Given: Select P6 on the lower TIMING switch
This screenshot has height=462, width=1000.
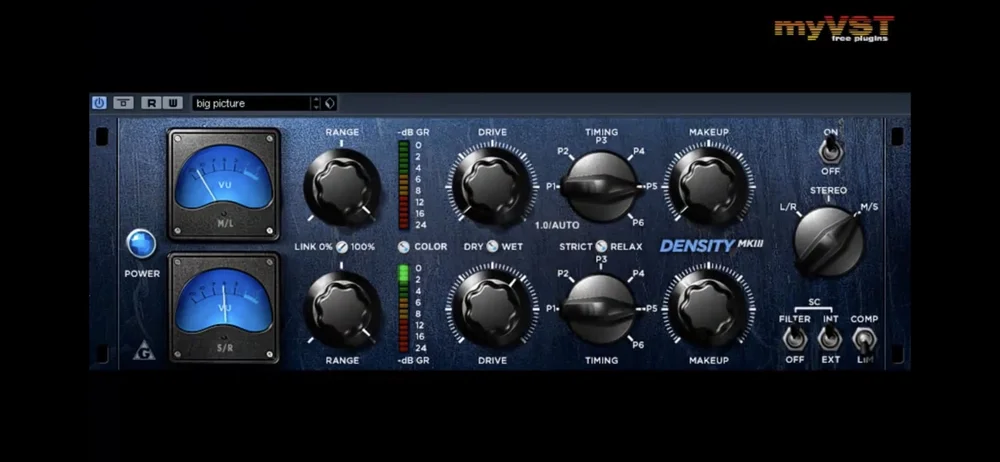Looking at the screenshot, I should pos(638,345).
